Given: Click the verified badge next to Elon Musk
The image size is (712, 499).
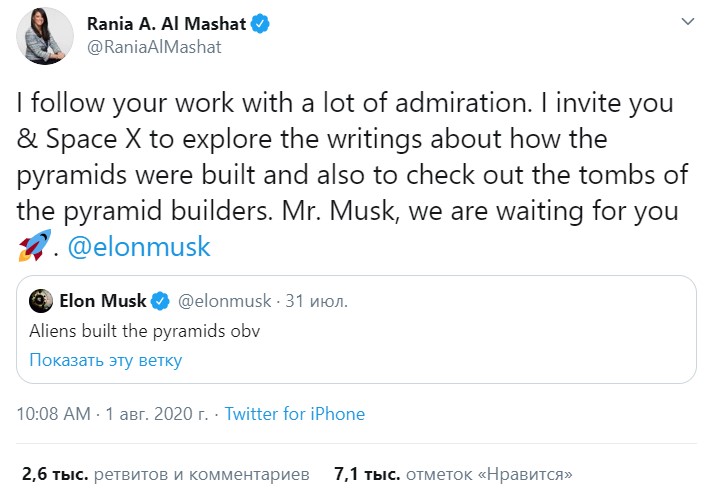Looking at the screenshot, I should pos(160,301).
